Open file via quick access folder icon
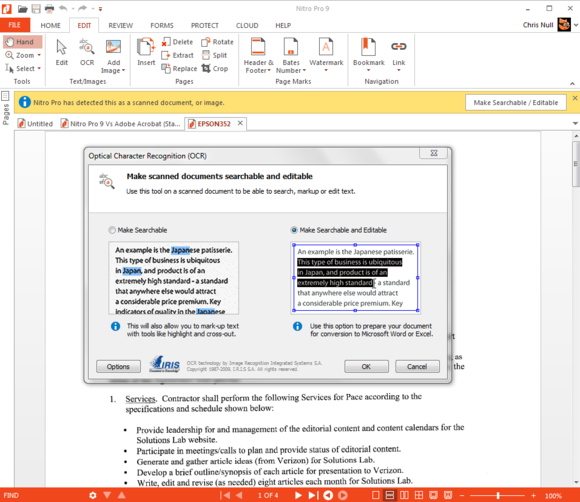Image resolution: width=580 pixels, height=502 pixels. tap(23, 8)
